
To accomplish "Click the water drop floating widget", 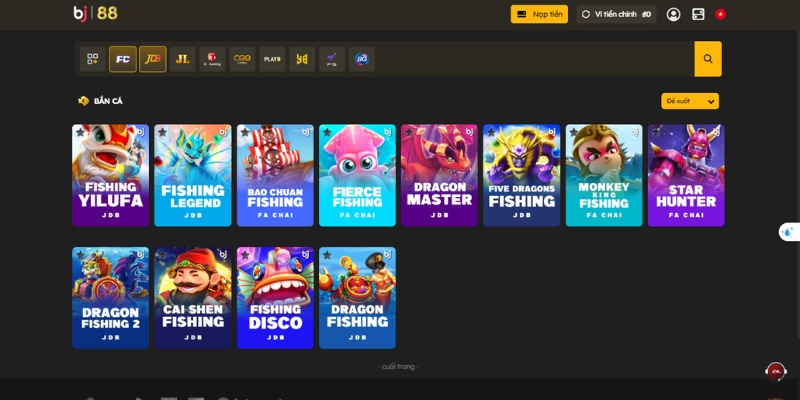I will (x=789, y=232).
